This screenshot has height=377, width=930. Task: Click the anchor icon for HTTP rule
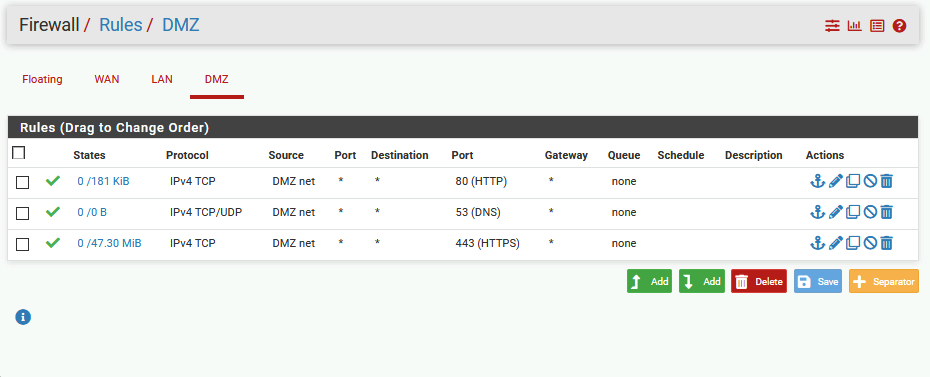coord(817,181)
